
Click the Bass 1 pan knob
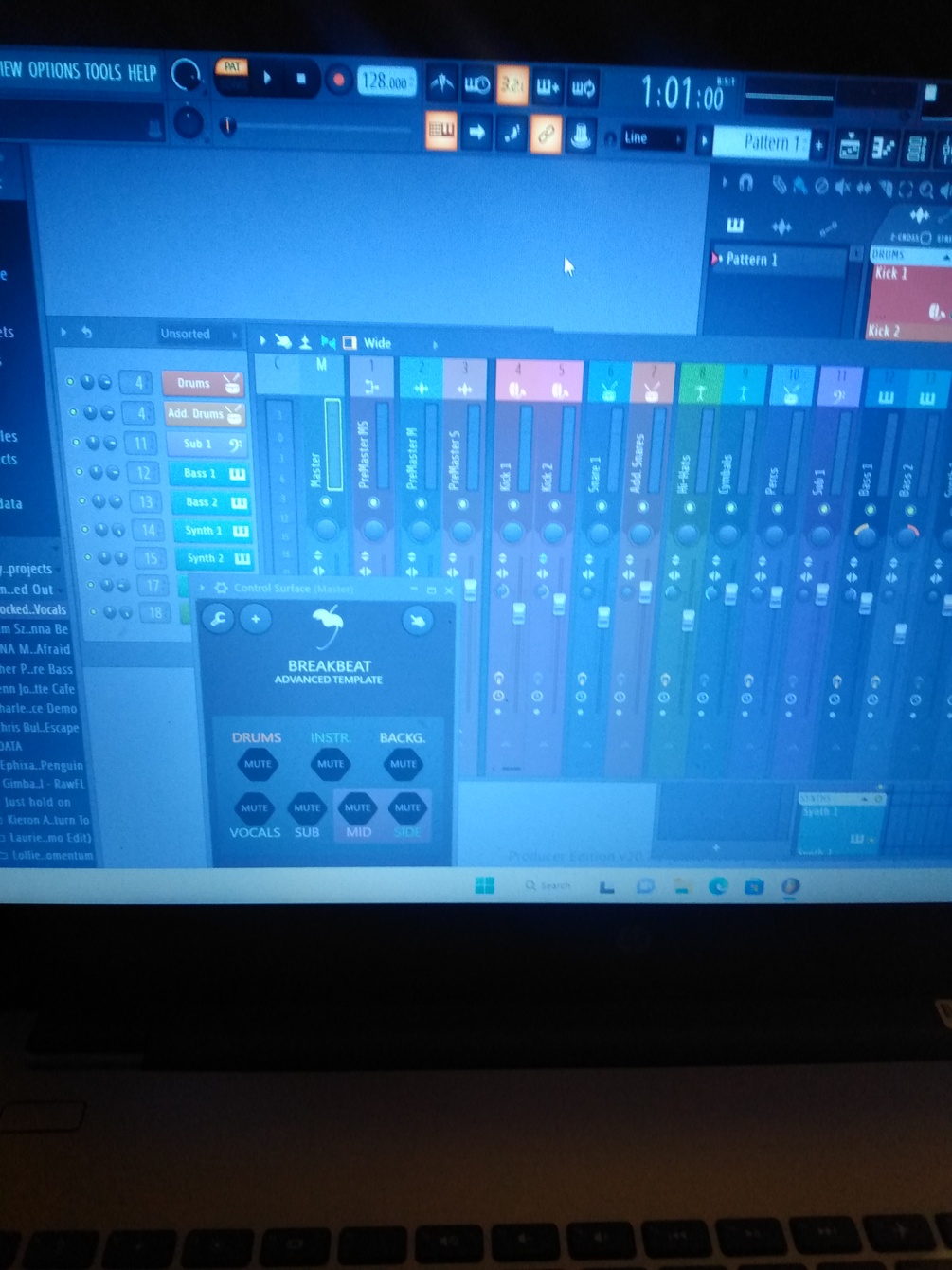(865, 535)
